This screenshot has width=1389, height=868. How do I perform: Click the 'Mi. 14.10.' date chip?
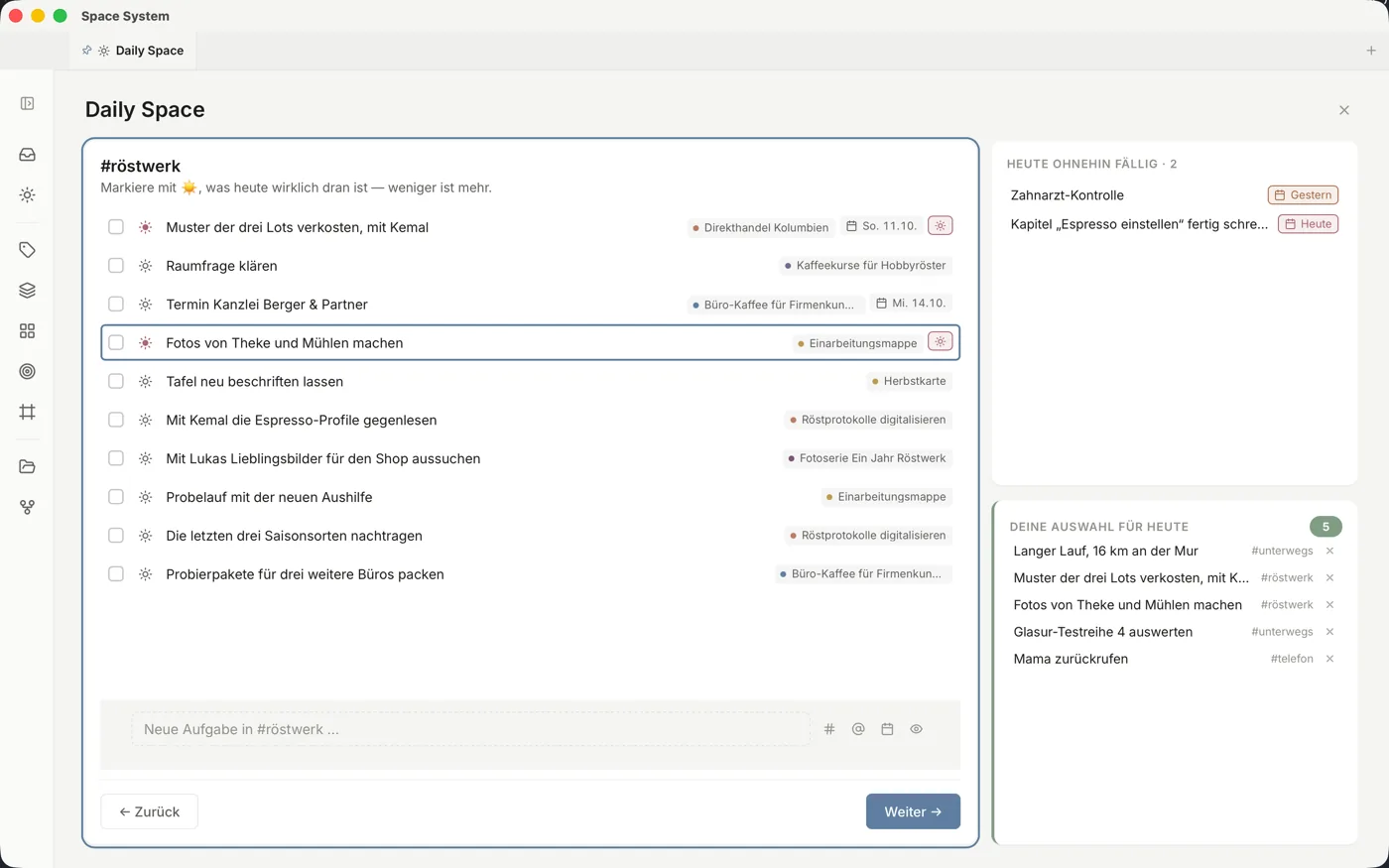(x=911, y=304)
